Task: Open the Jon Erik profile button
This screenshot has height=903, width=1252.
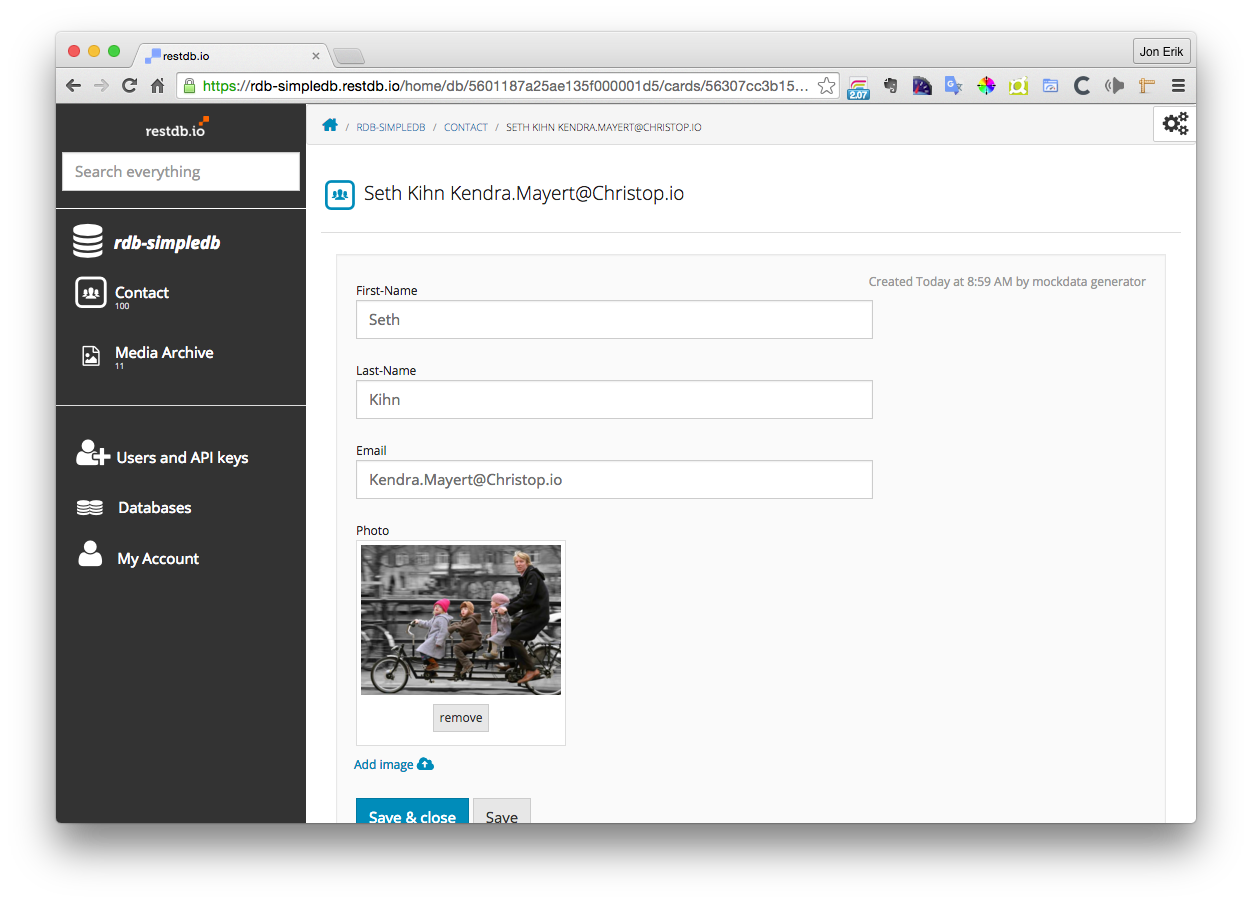Action: coord(1161,52)
